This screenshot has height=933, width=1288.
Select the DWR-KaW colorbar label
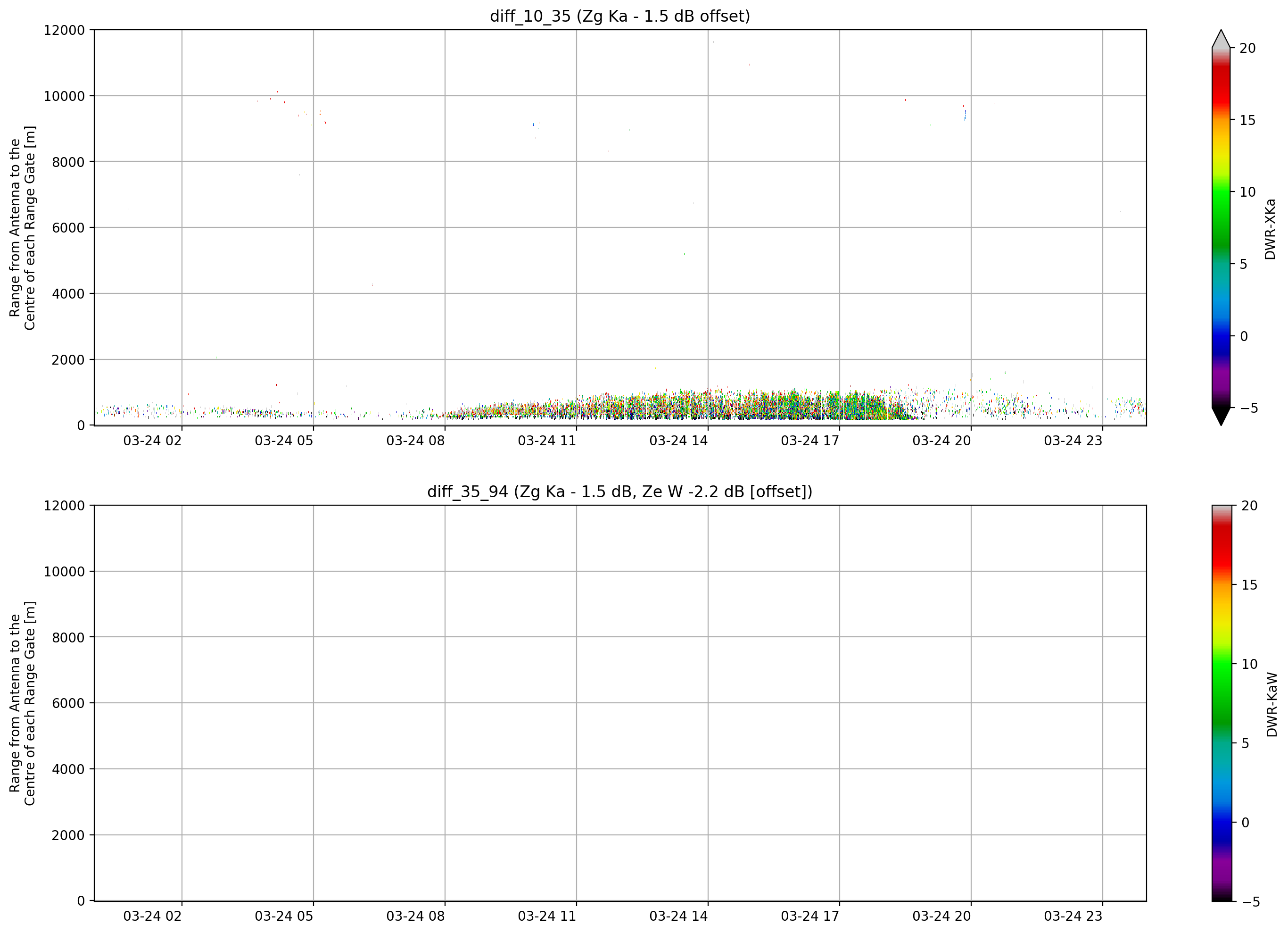coord(1271,705)
